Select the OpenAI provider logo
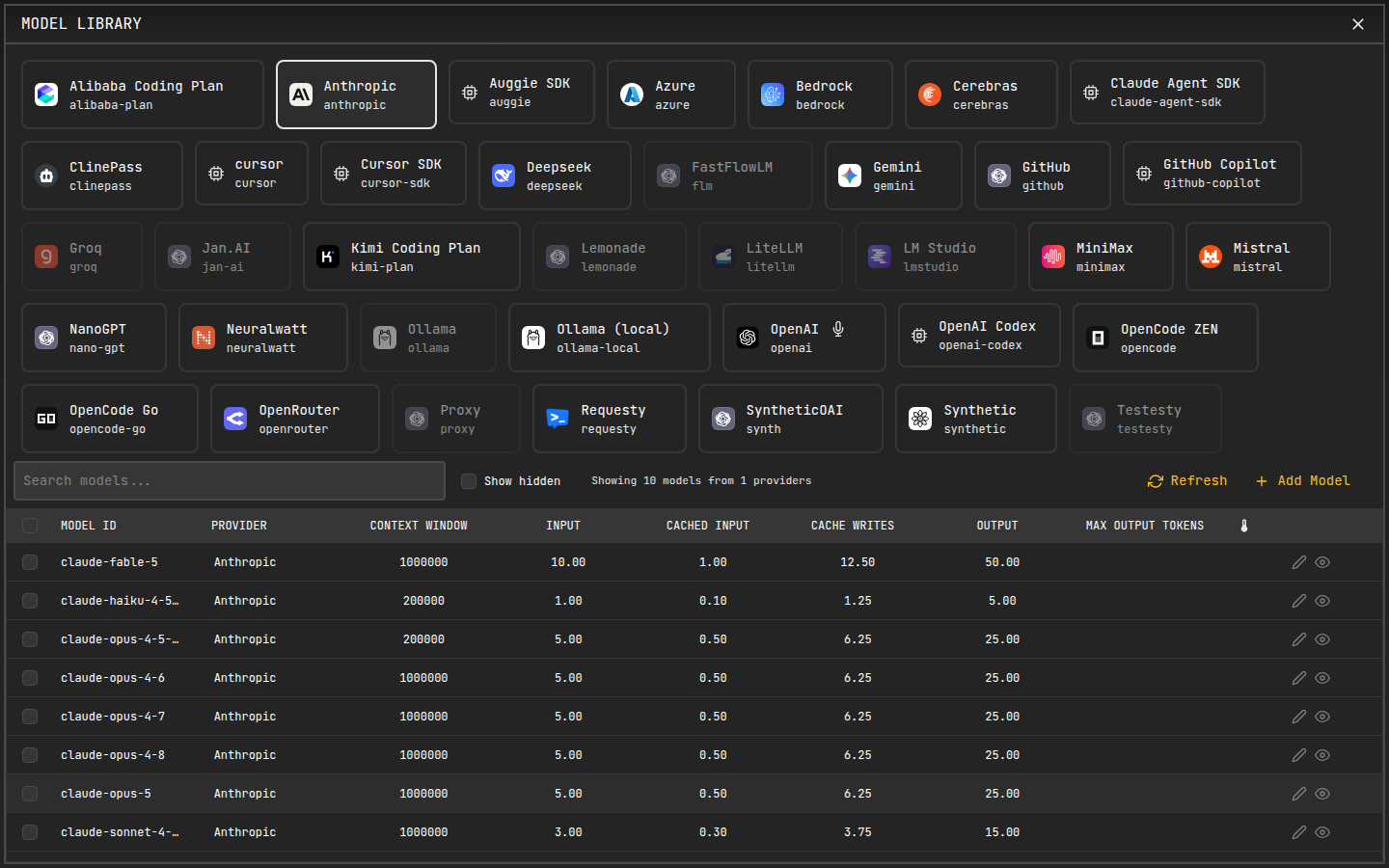 click(748, 338)
